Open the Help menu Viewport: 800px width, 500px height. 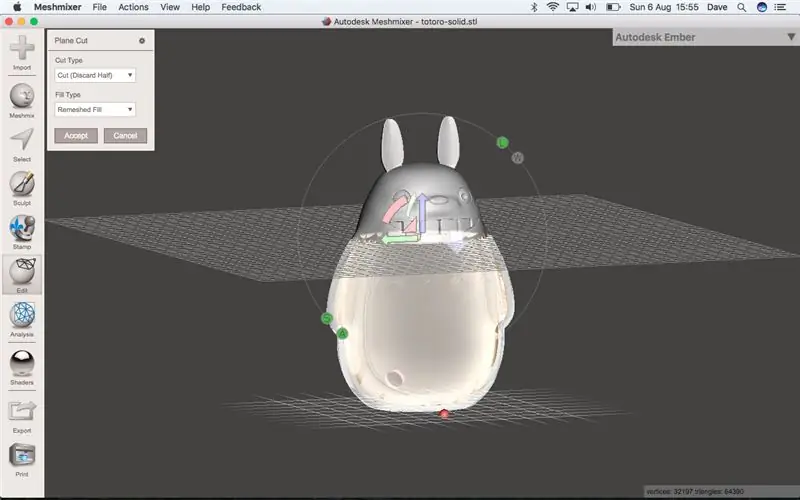(x=201, y=7)
